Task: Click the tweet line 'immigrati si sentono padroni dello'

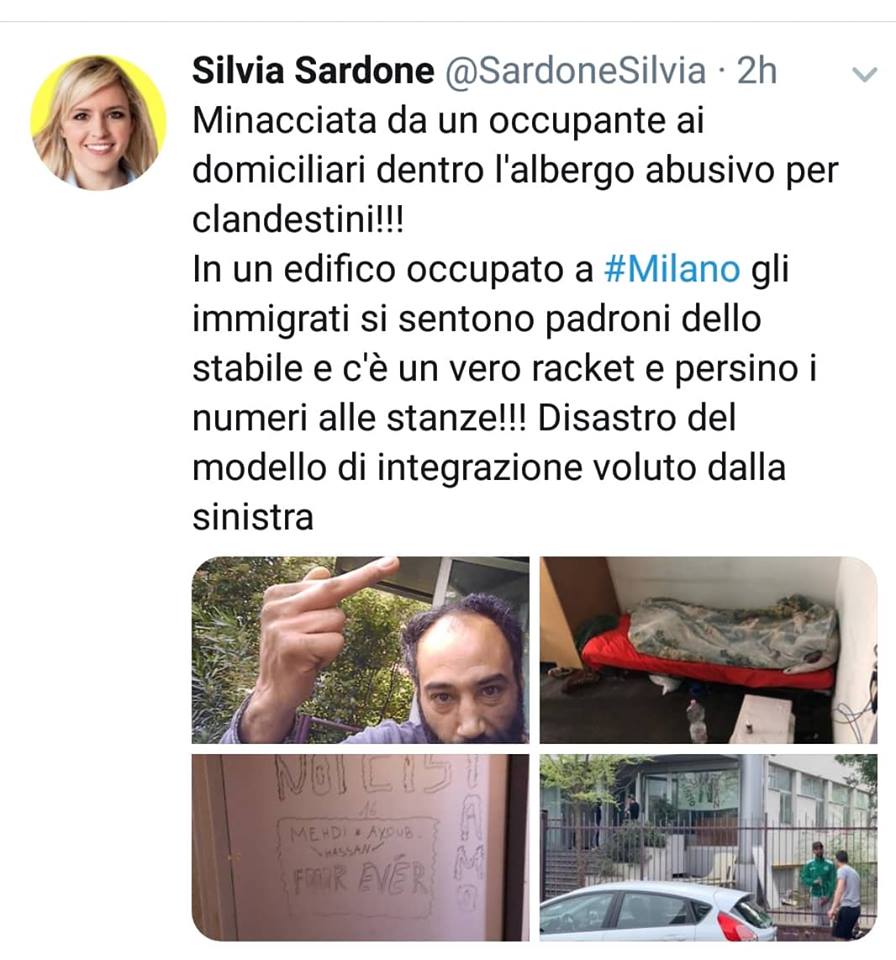Action: point(476,320)
